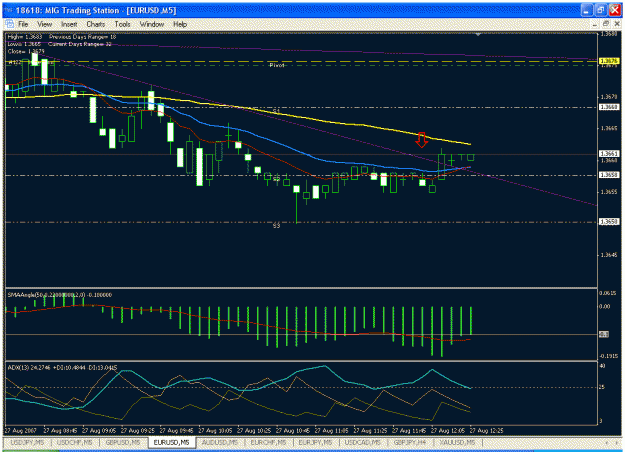Switch to the USDCAD,M5 chart tab

tap(363, 442)
